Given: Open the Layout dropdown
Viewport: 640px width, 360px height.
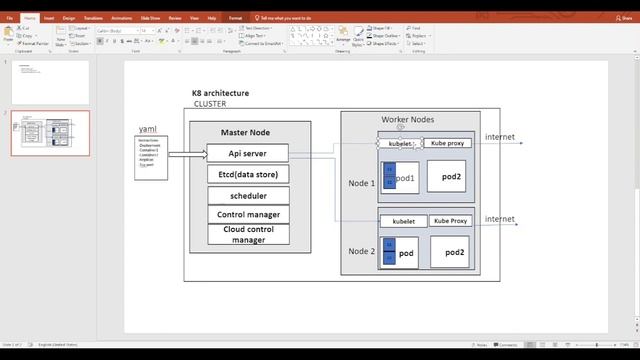Looking at the screenshot, I should (x=80, y=28).
